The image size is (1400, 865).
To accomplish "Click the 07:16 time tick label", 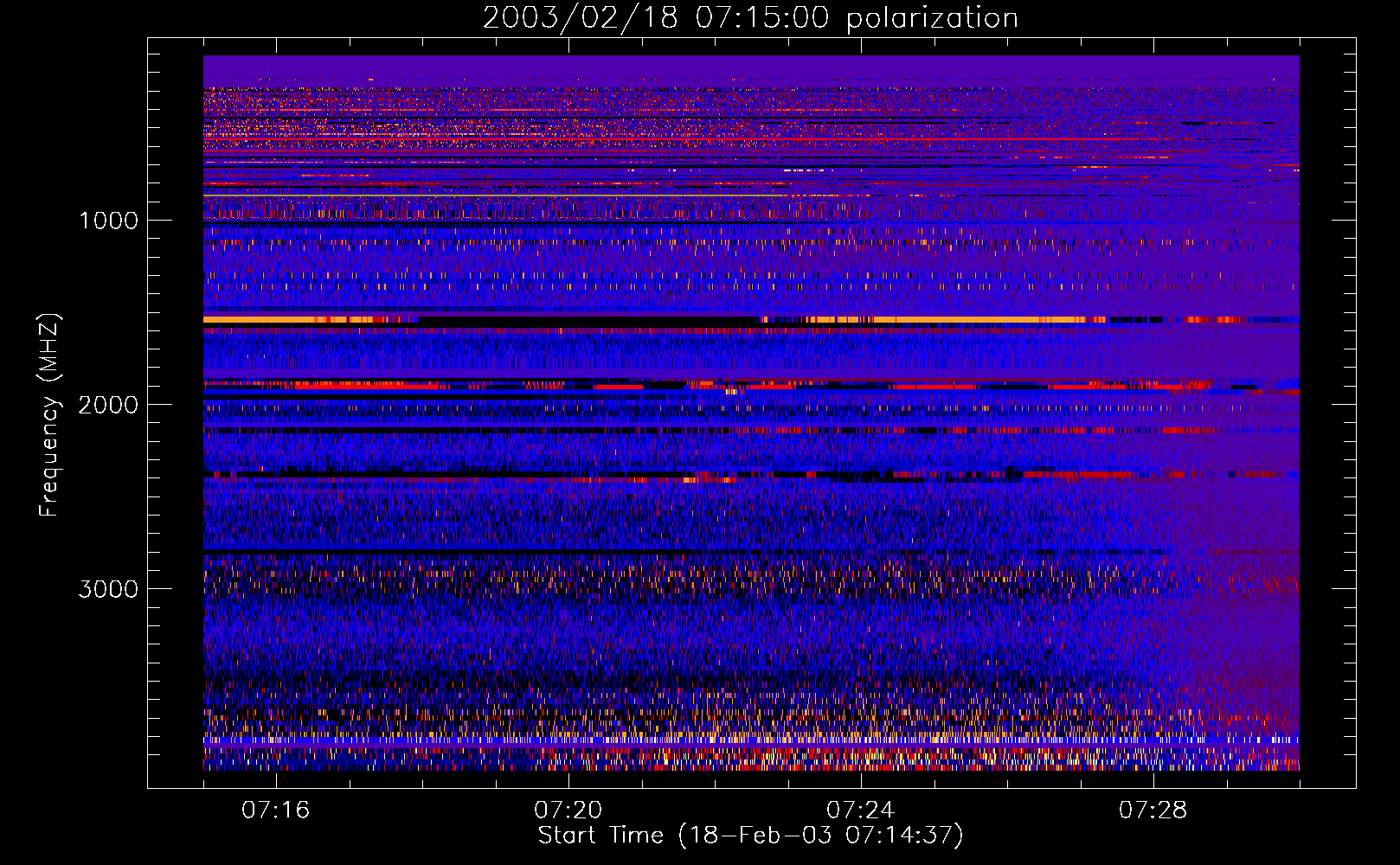I will click(x=276, y=811).
